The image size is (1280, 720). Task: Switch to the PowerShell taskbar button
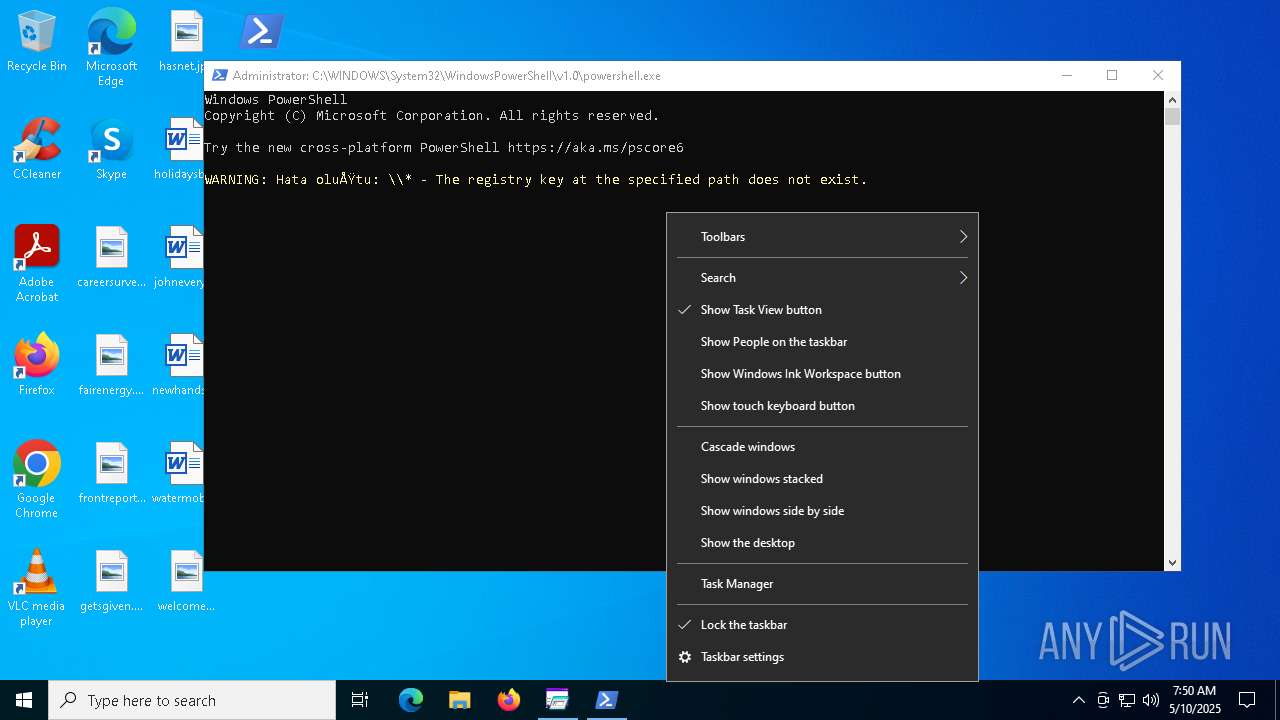point(606,700)
